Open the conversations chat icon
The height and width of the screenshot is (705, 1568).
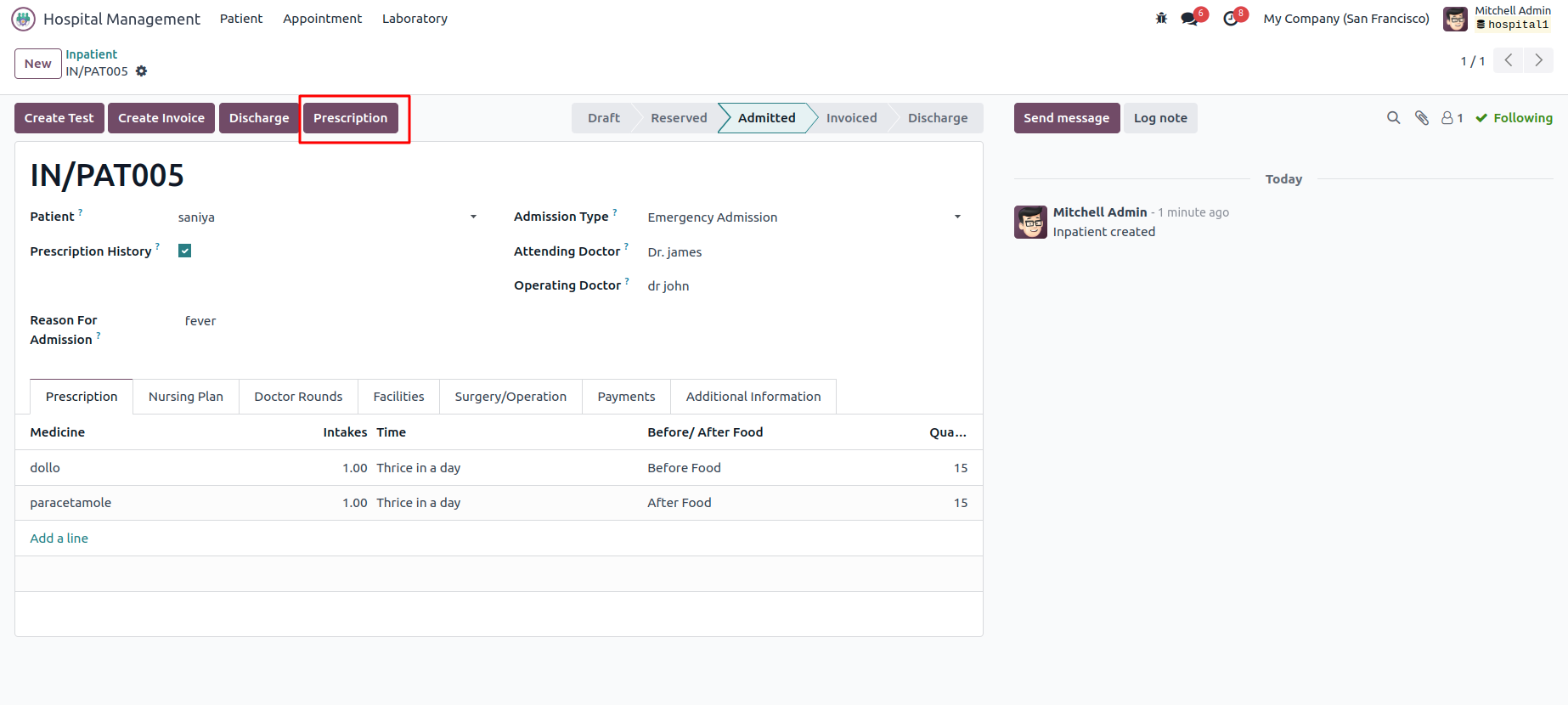click(1189, 19)
